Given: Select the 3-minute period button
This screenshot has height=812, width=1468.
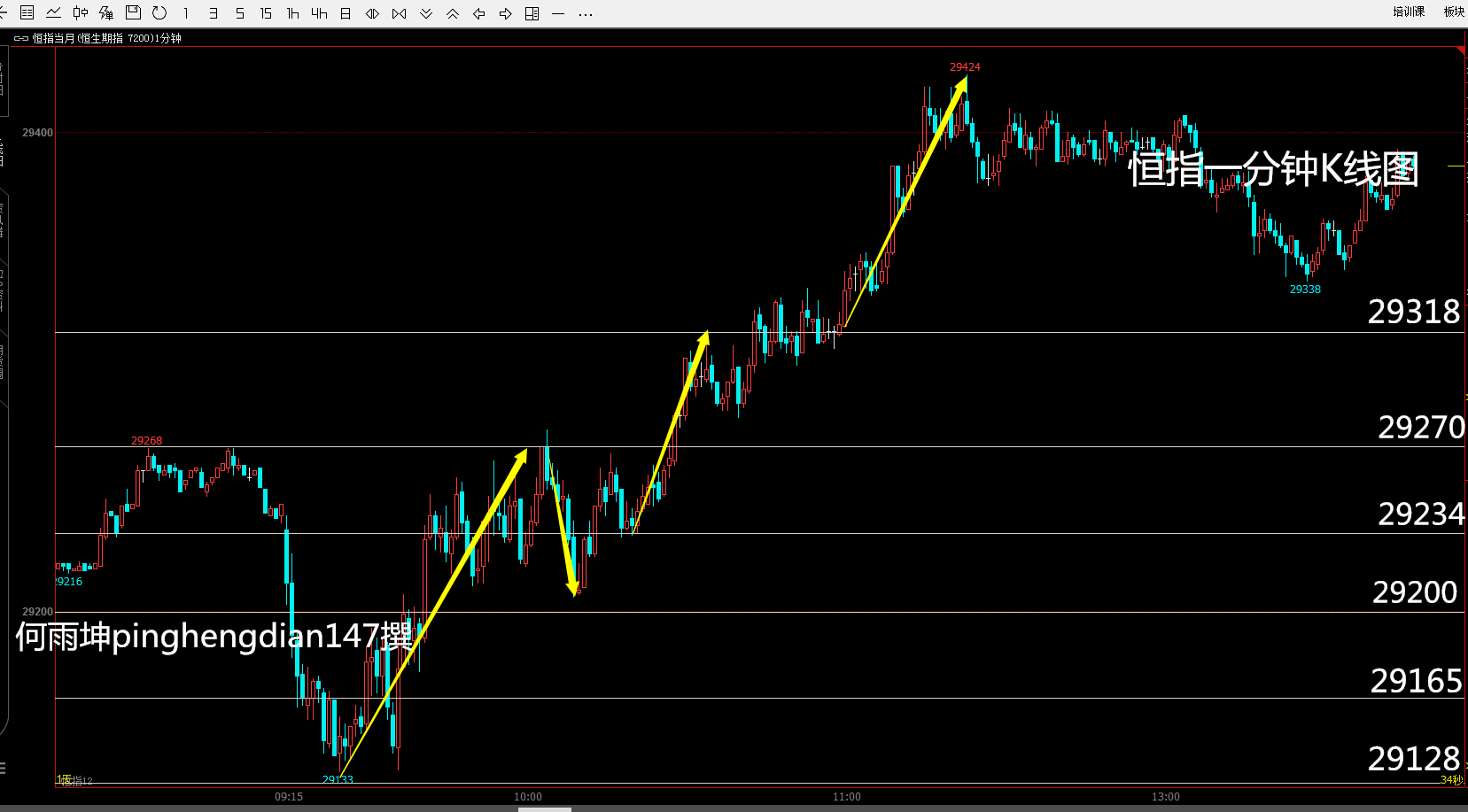Looking at the screenshot, I should click(x=214, y=13).
